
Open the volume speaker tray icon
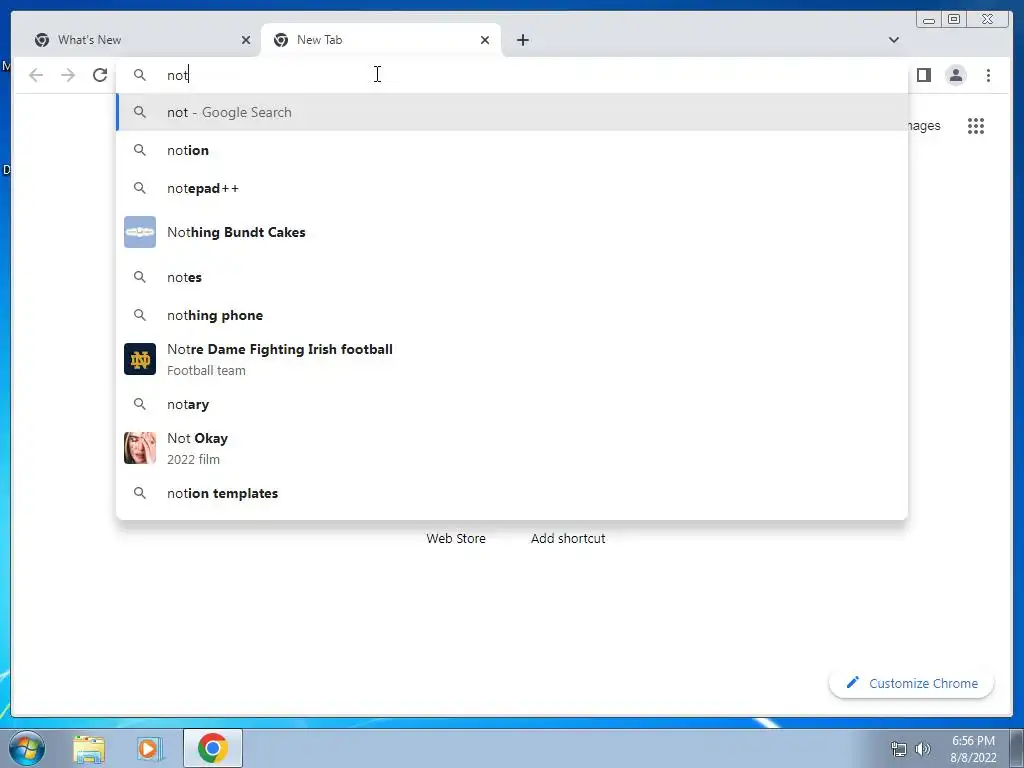point(923,749)
